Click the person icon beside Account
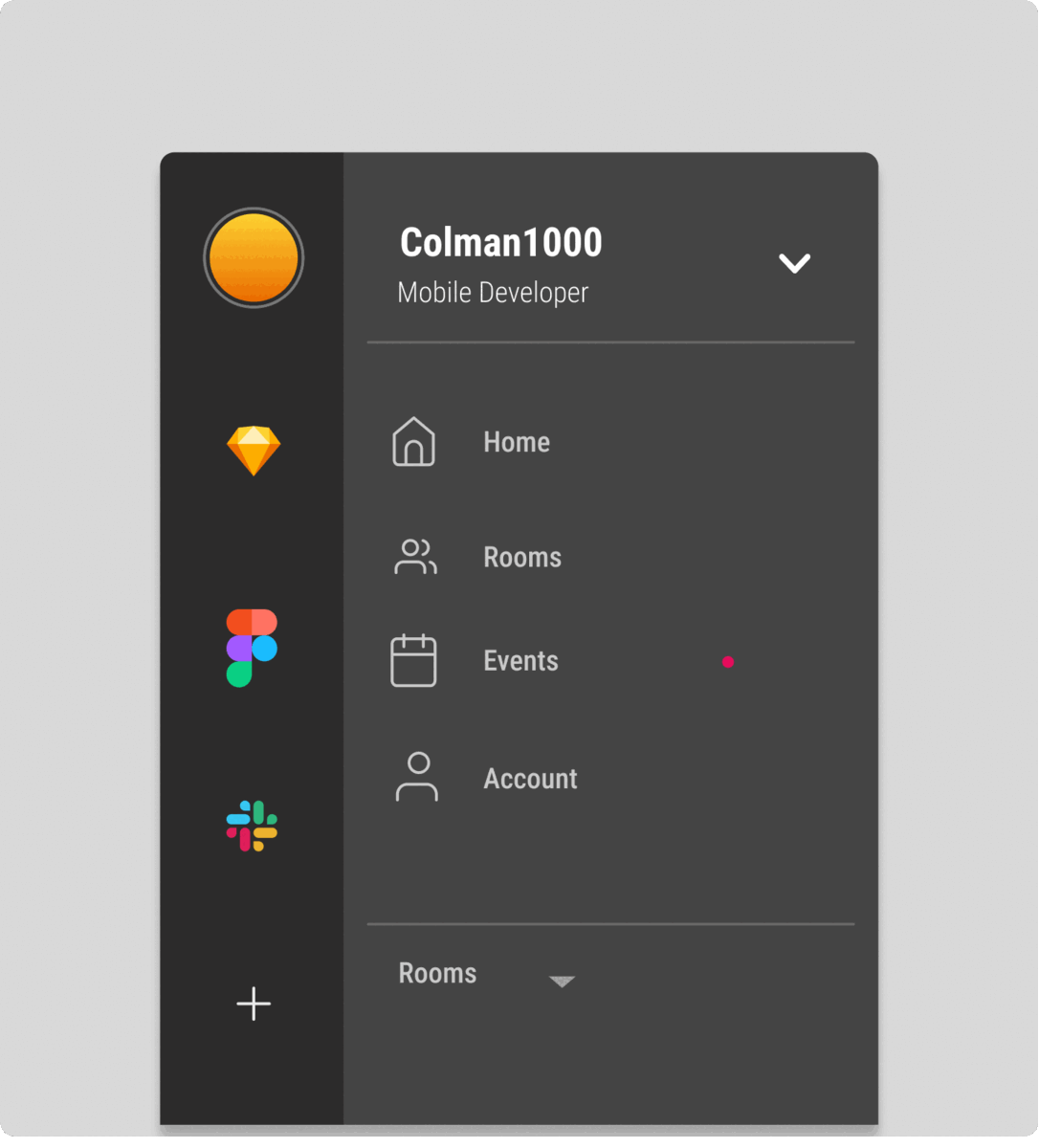This screenshot has width=1039, height=1148. pyautogui.click(x=417, y=777)
